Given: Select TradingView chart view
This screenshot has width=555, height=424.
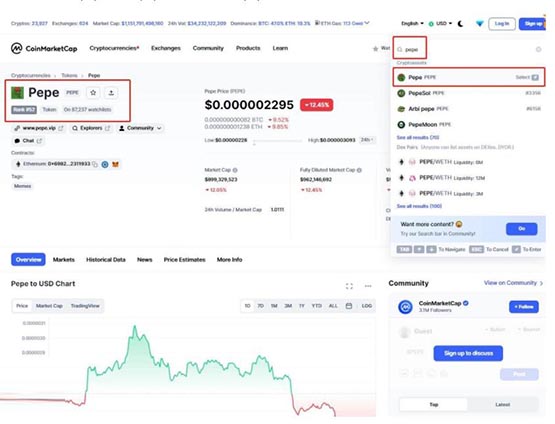Looking at the screenshot, I should click(x=85, y=306).
